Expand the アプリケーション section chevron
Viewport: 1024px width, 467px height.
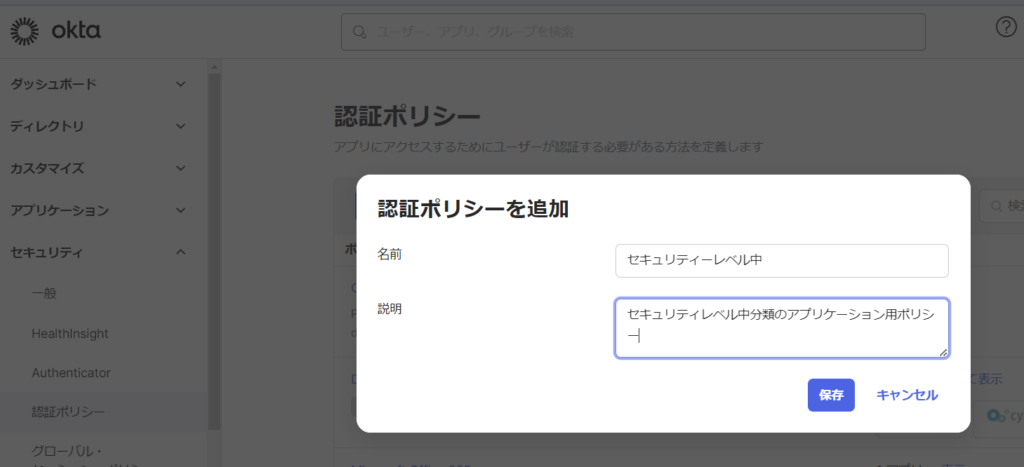[181, 210]
